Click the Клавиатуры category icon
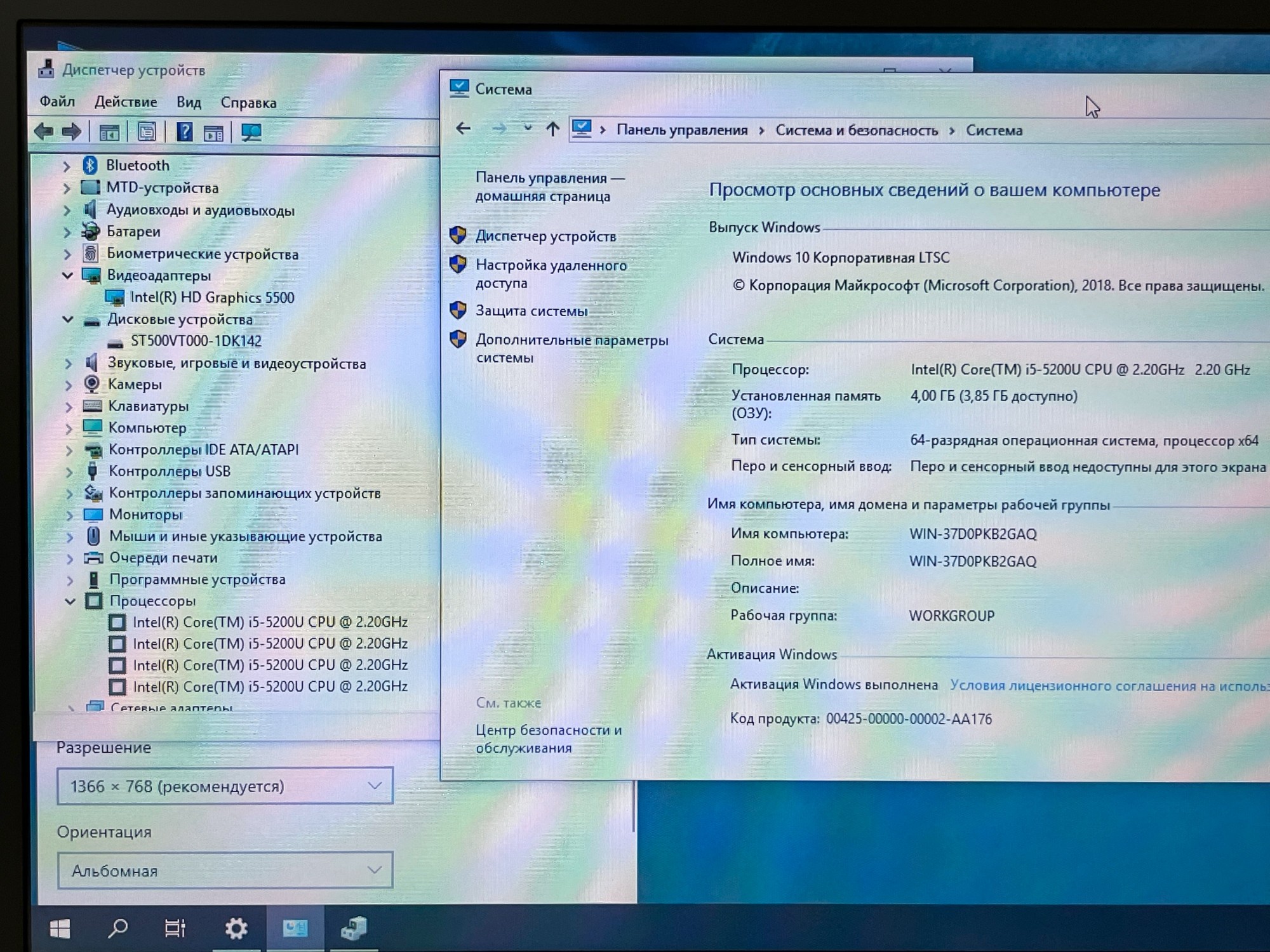Screen dimensions: 1270x952 tap(92, 406)
